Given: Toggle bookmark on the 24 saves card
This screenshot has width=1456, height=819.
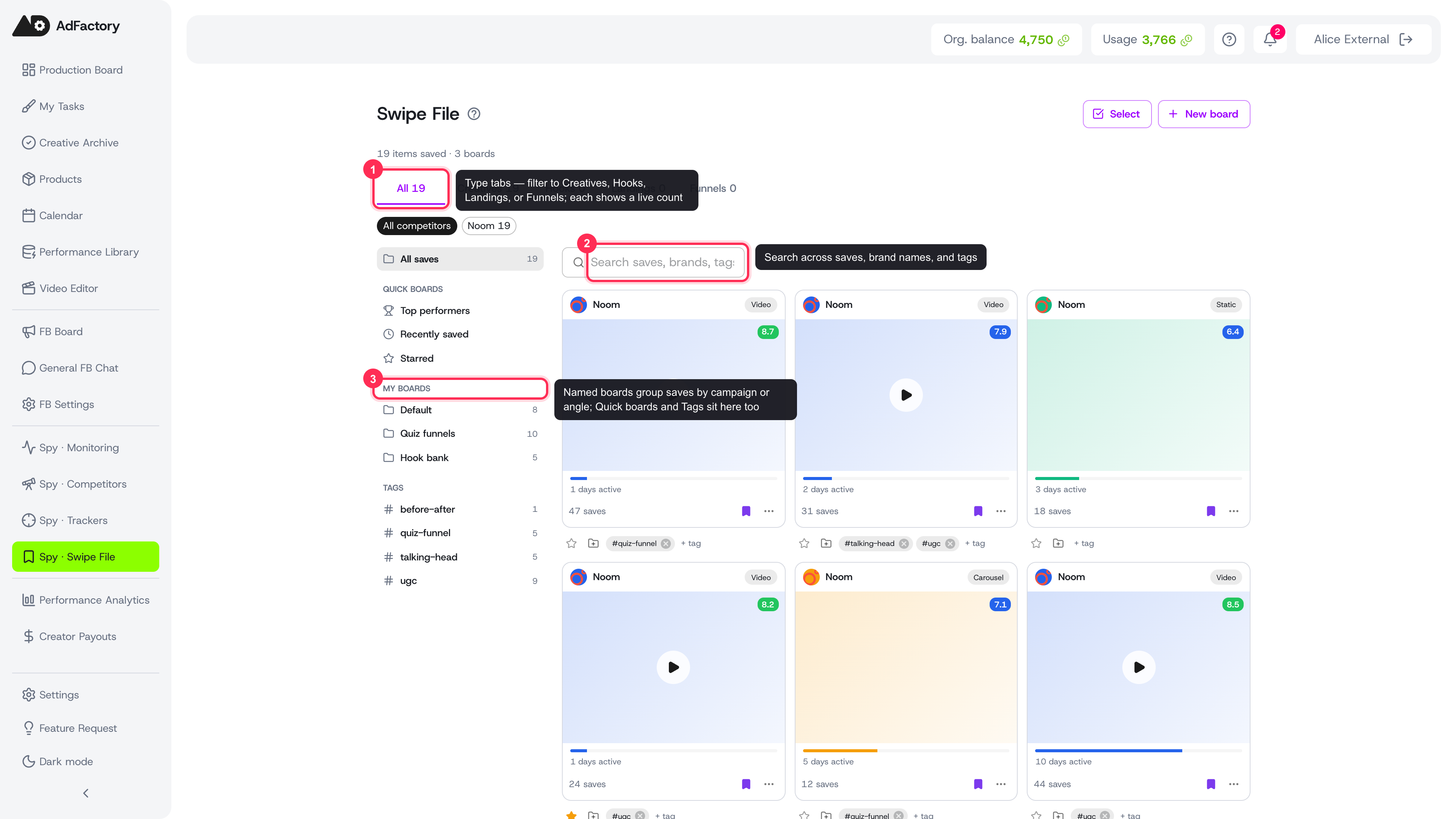Looking at the screenshot, I should 746,784.
